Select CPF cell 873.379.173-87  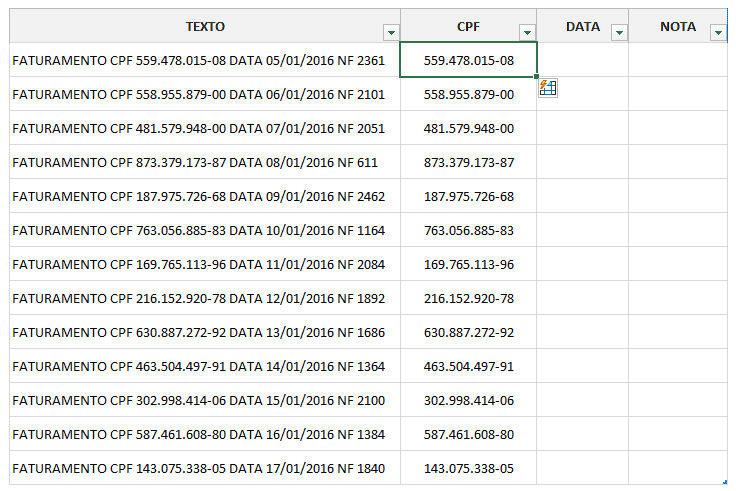point(468,162)
